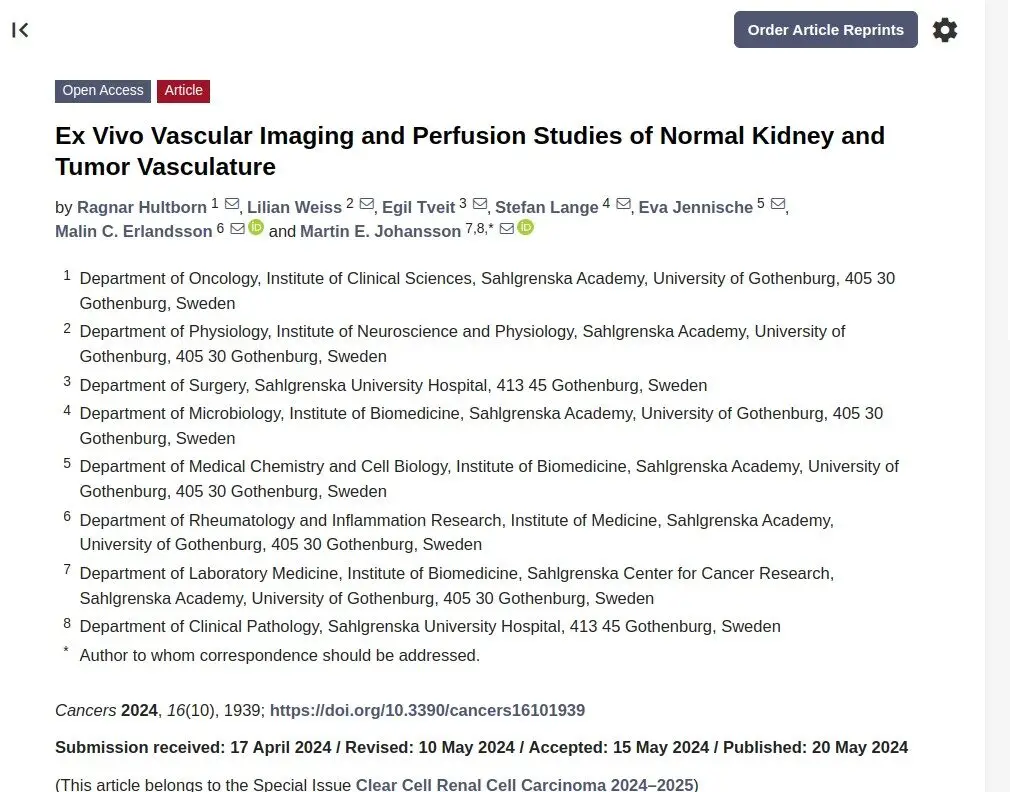The width and height of the screenshot is (1010, 792).
Task: Click the email envelope icon next to Stefan Lange
Action: click(x=624, y=204)
